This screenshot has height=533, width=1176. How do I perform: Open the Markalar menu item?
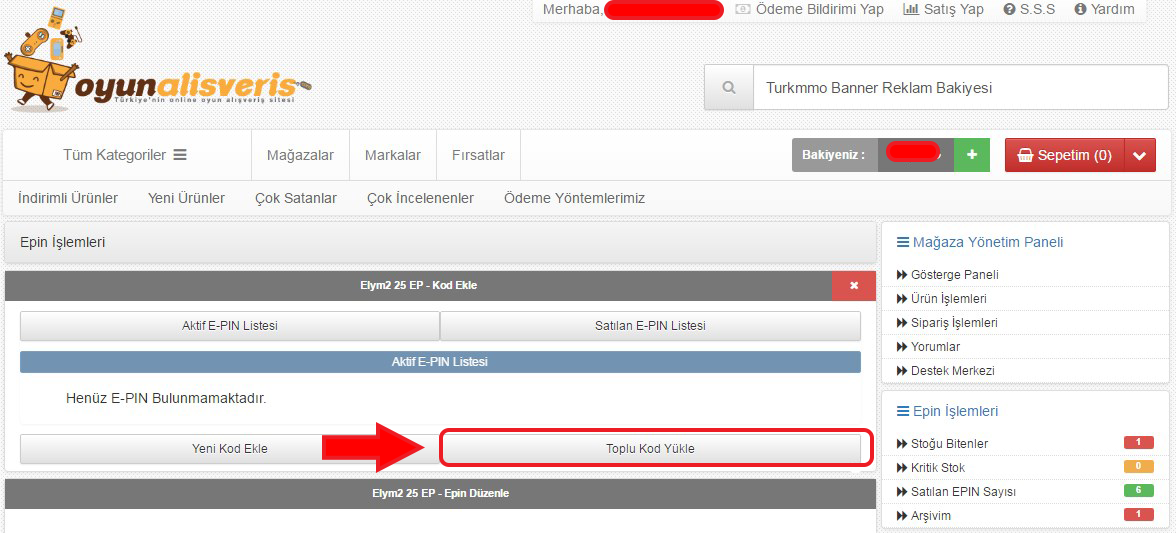pos(393,155)
